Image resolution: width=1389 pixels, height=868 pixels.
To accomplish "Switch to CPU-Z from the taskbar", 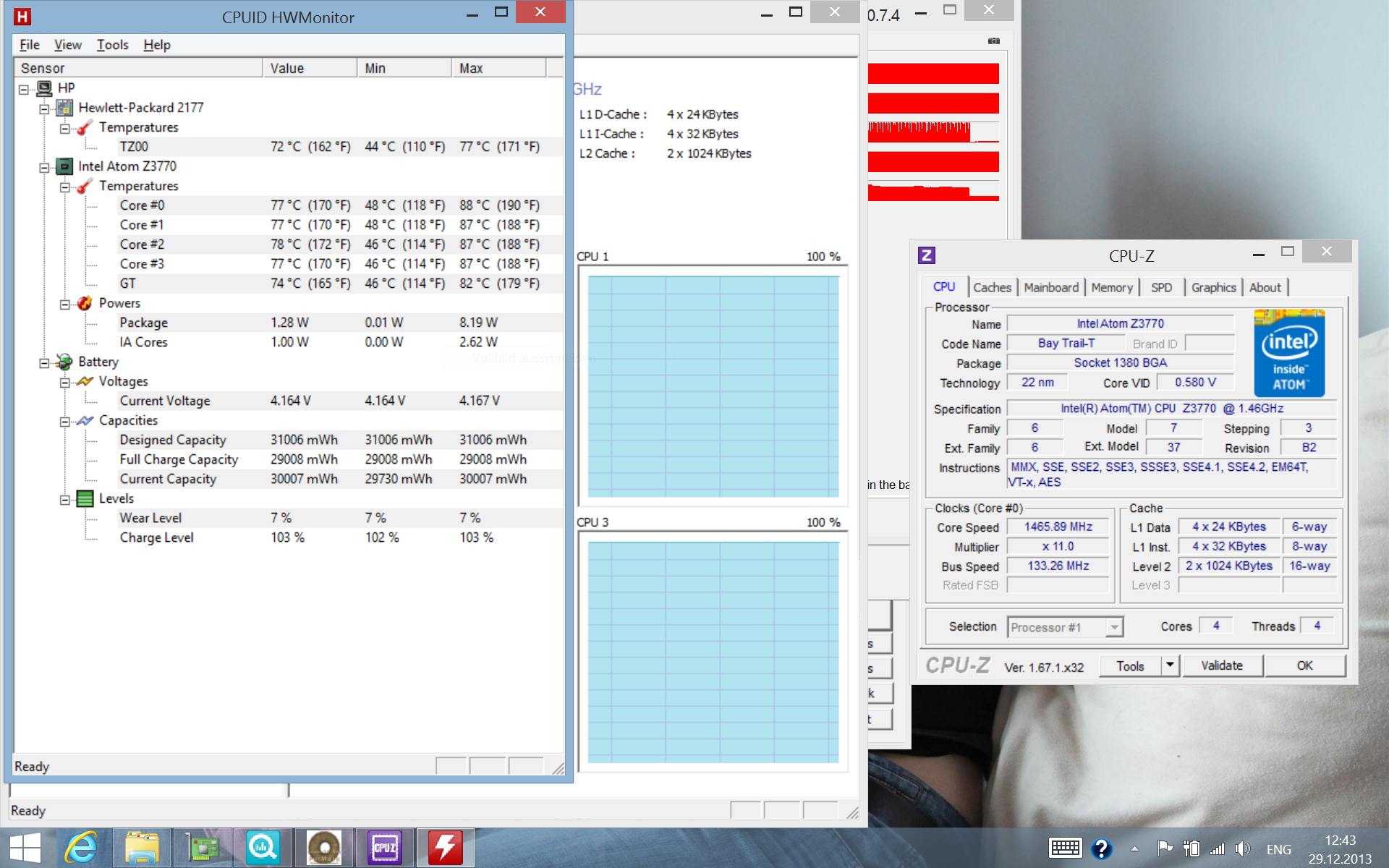I will point(384,848).
